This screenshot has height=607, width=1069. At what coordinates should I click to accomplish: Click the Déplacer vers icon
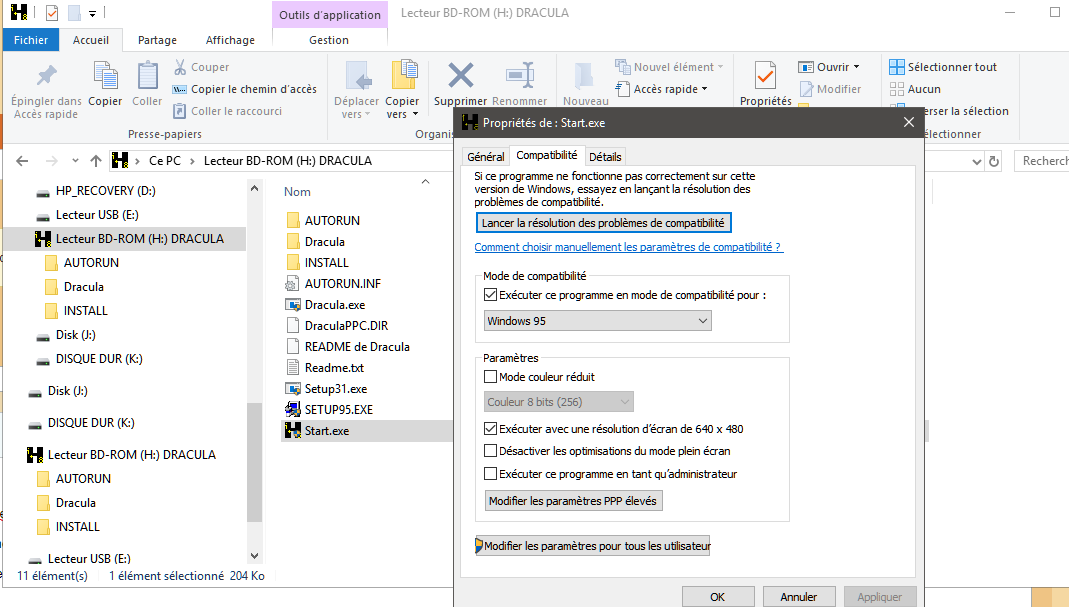pos(358,75)
